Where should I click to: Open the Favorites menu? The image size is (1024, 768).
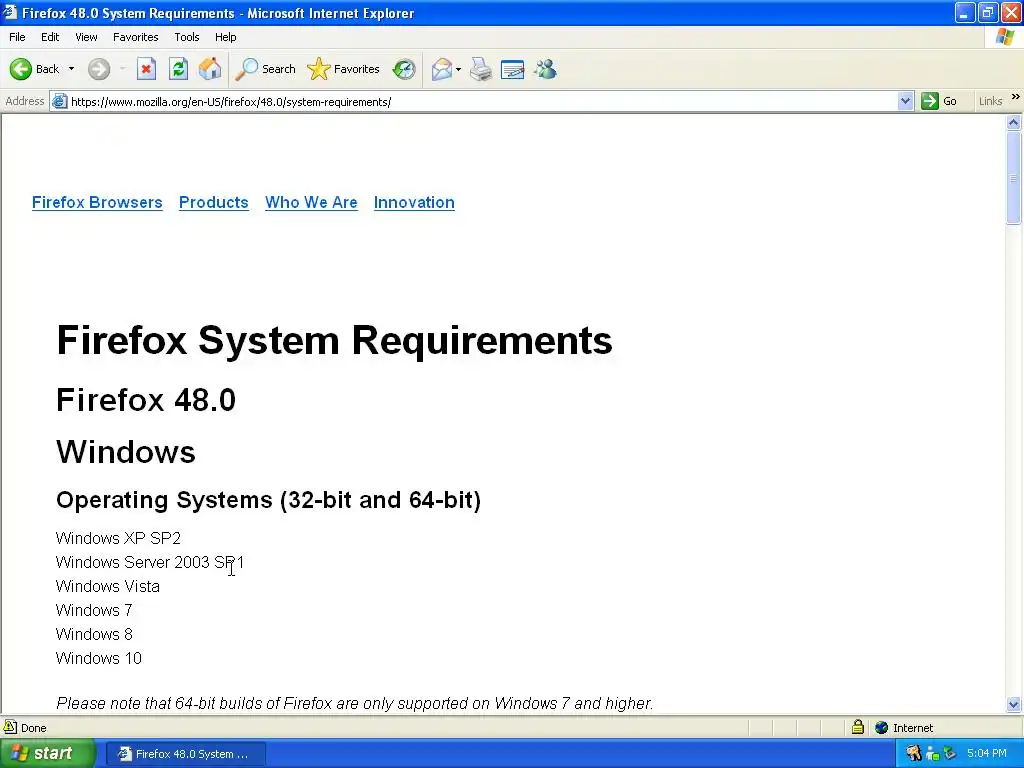(x=136, y=37)
